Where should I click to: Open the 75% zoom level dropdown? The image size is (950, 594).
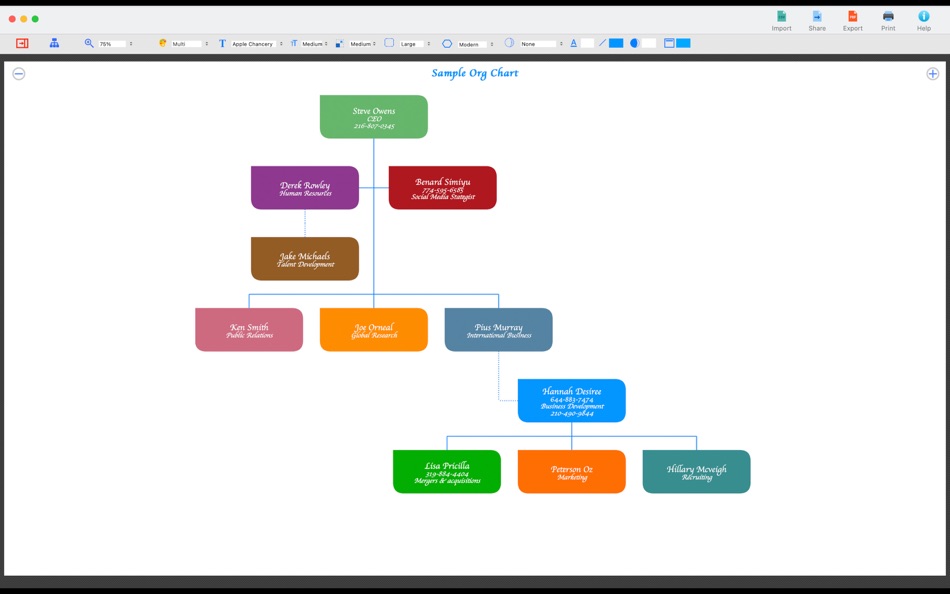click(116, 44)
